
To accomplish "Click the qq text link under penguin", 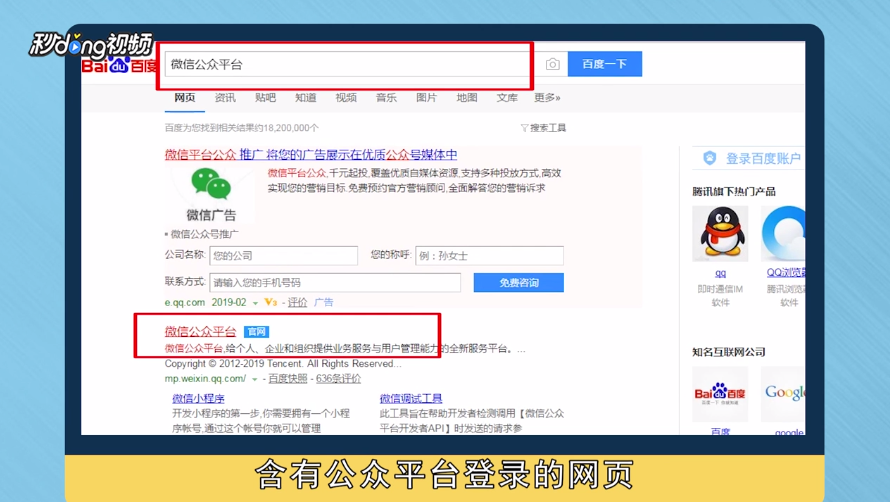I will 720,273.
